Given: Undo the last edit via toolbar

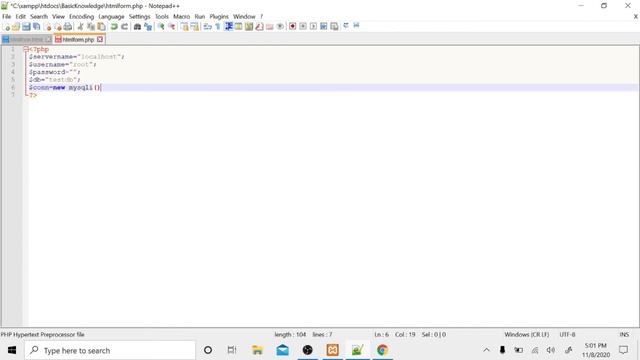Looking at the screenshot, I should (x=114, y=27).
